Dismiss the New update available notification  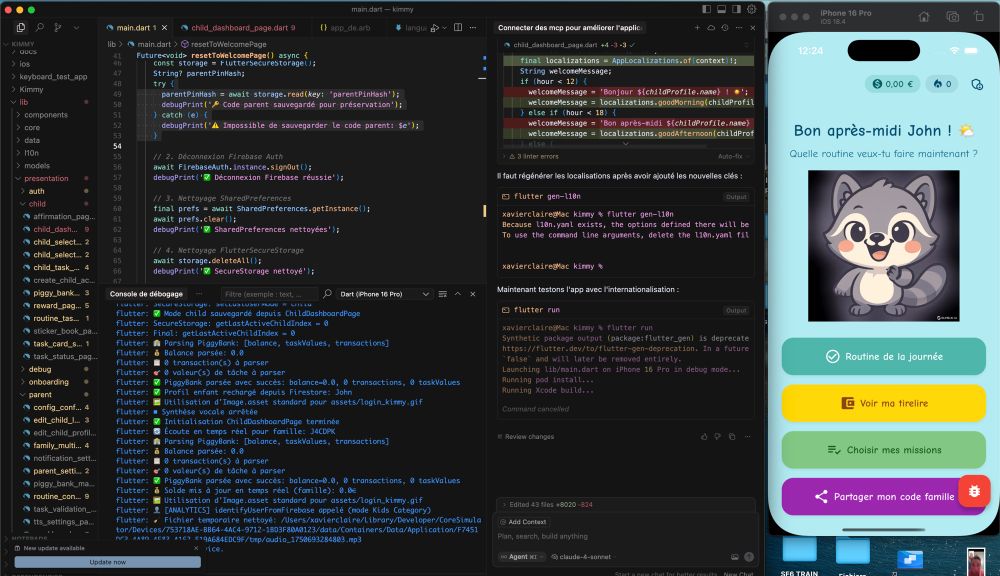point(196,548)
